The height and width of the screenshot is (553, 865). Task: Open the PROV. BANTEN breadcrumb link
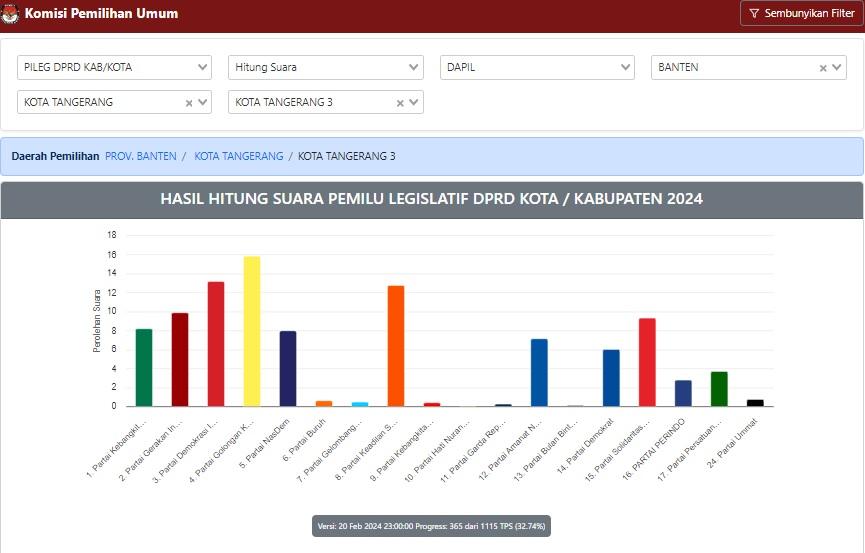coord(141,156)
